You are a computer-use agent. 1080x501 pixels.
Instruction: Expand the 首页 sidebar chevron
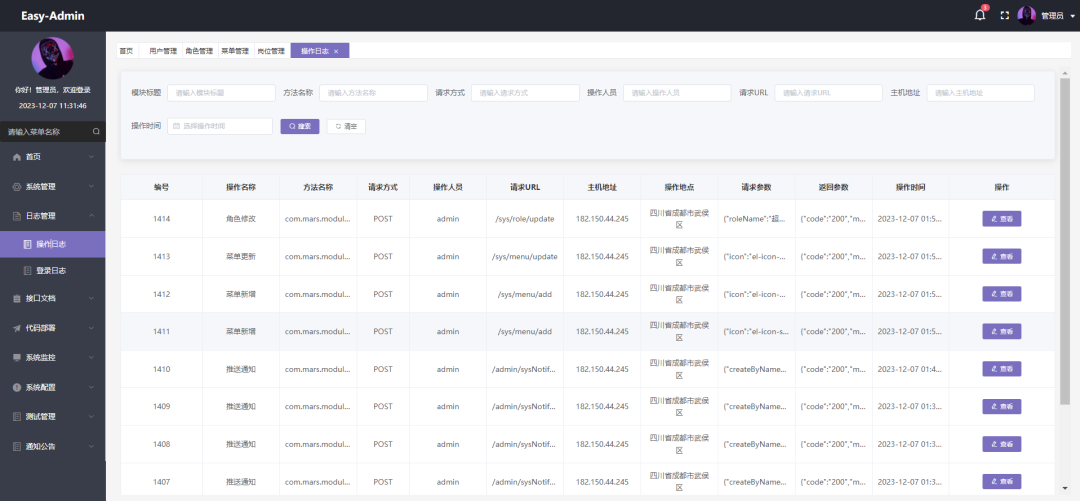tap(92, 157)
